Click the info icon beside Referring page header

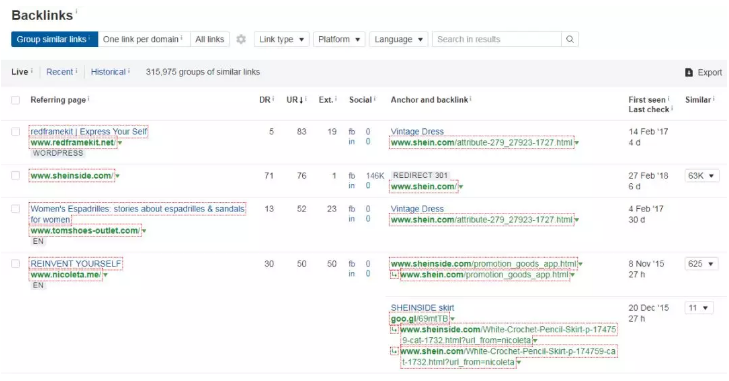[x=88, y=99]
